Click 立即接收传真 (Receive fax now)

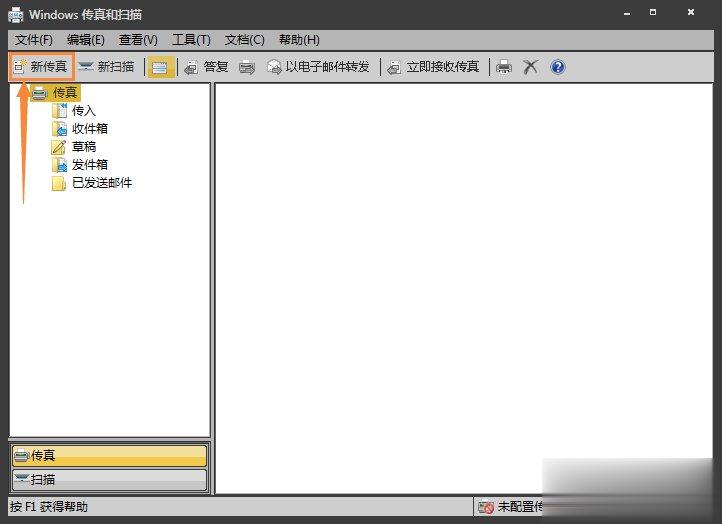click(433, 67)
